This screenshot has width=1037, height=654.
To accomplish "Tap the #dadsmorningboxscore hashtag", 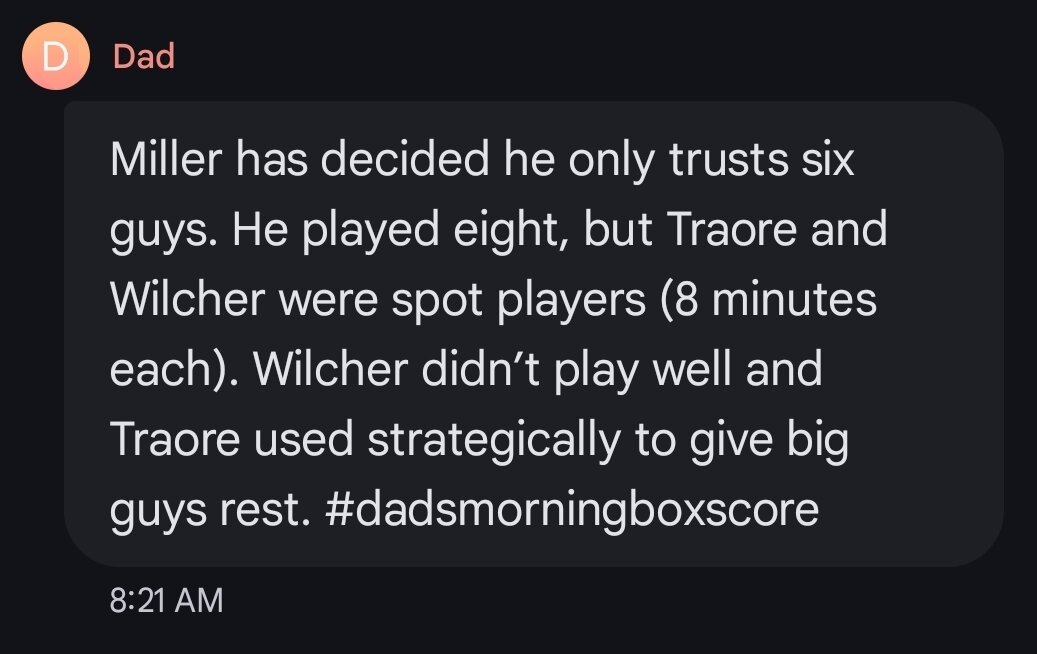I will (x=572, y=510).
